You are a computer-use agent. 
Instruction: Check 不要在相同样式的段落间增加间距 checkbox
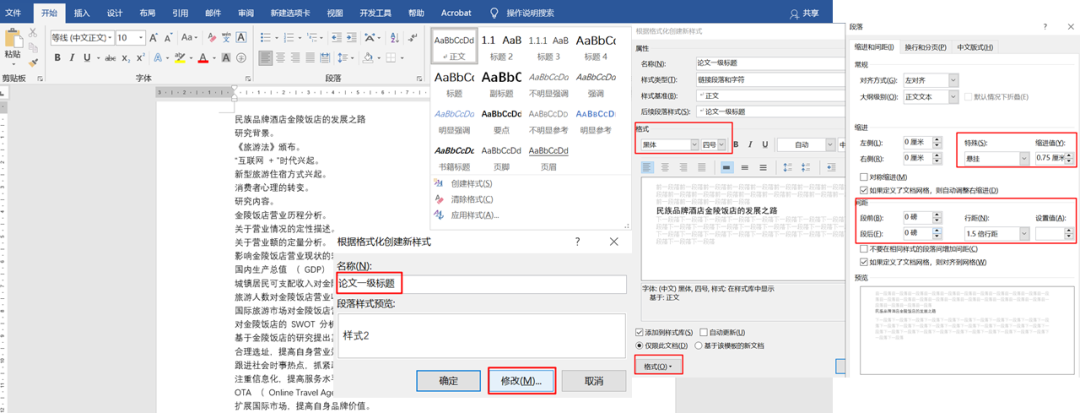864,249
